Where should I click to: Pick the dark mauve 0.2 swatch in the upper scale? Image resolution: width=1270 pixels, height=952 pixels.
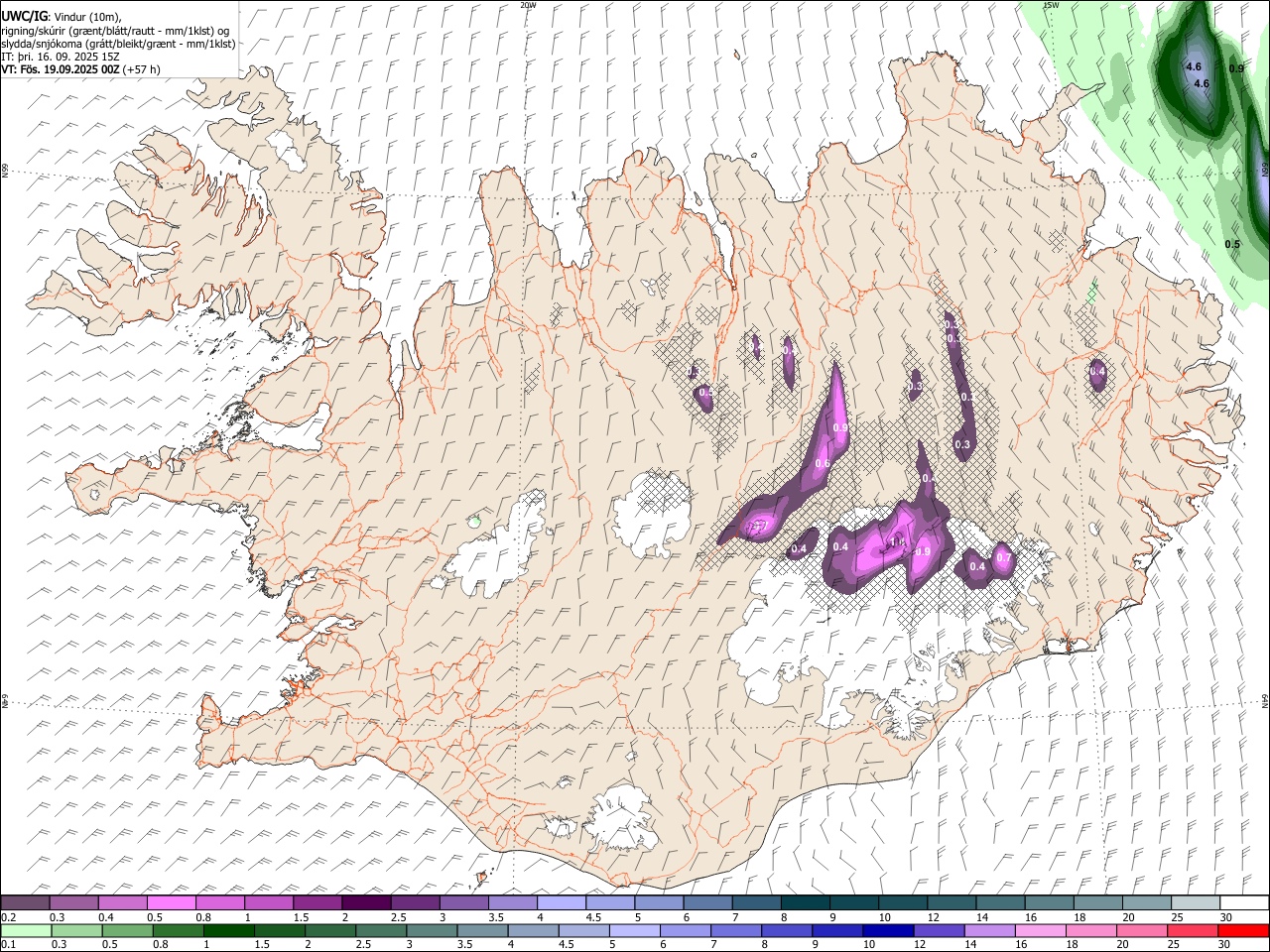coord(25,902)
